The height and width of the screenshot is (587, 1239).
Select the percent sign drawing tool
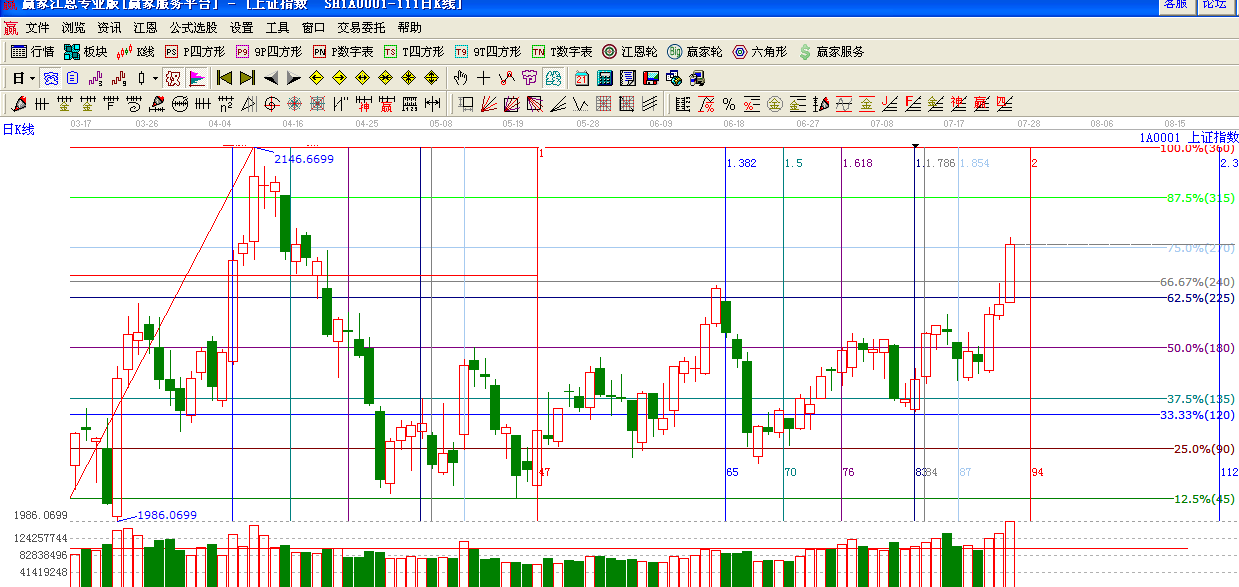(729, 104)
